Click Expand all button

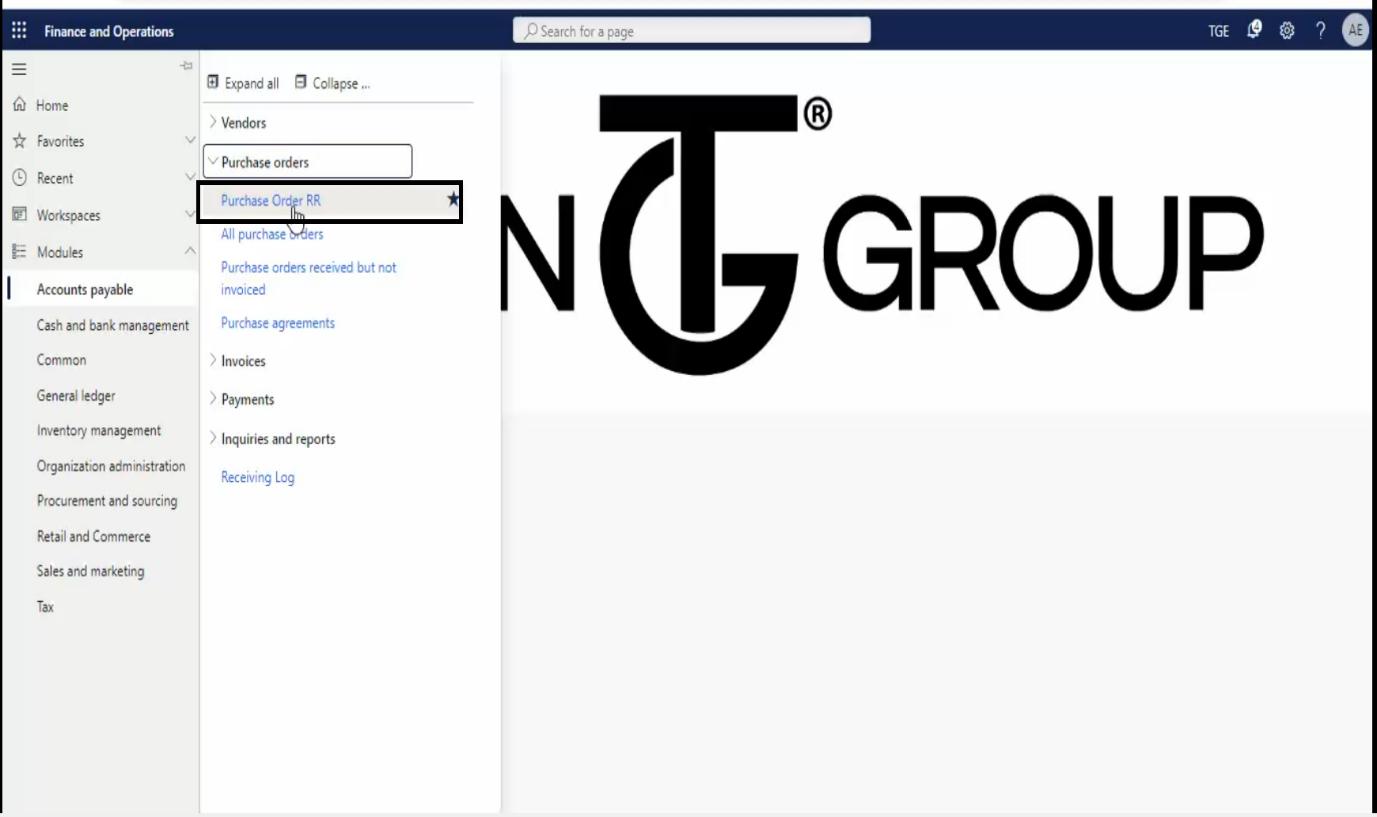coord(243,83)
